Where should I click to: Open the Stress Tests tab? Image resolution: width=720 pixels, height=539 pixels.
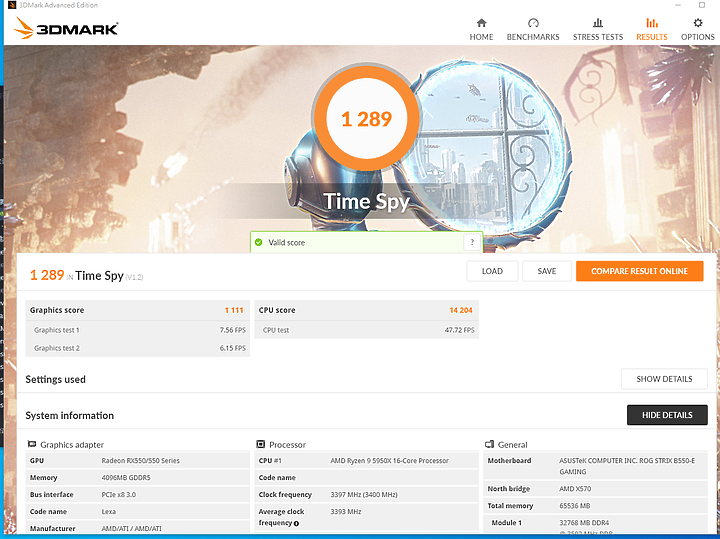[597, 29]
